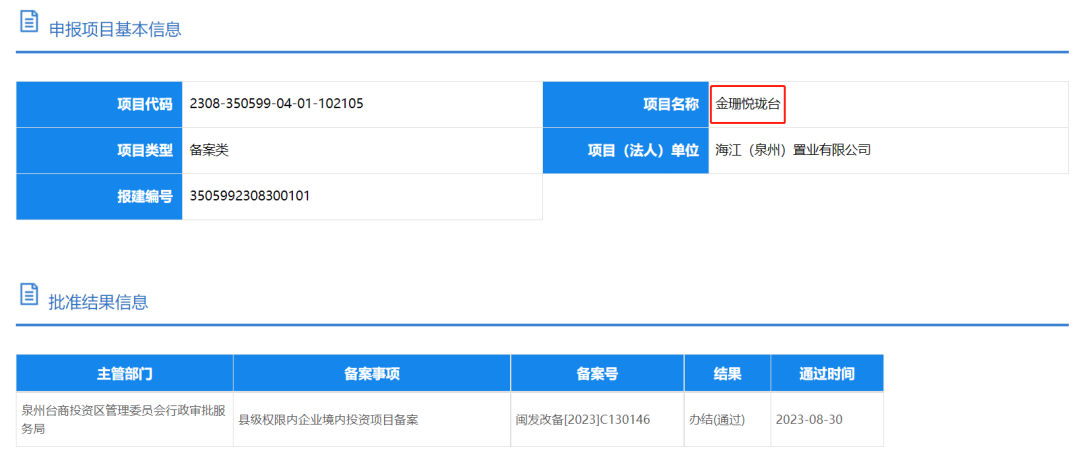The image size is (1080, 474).
Task: Click the 备案事项 column header
Action: point(372,373)
